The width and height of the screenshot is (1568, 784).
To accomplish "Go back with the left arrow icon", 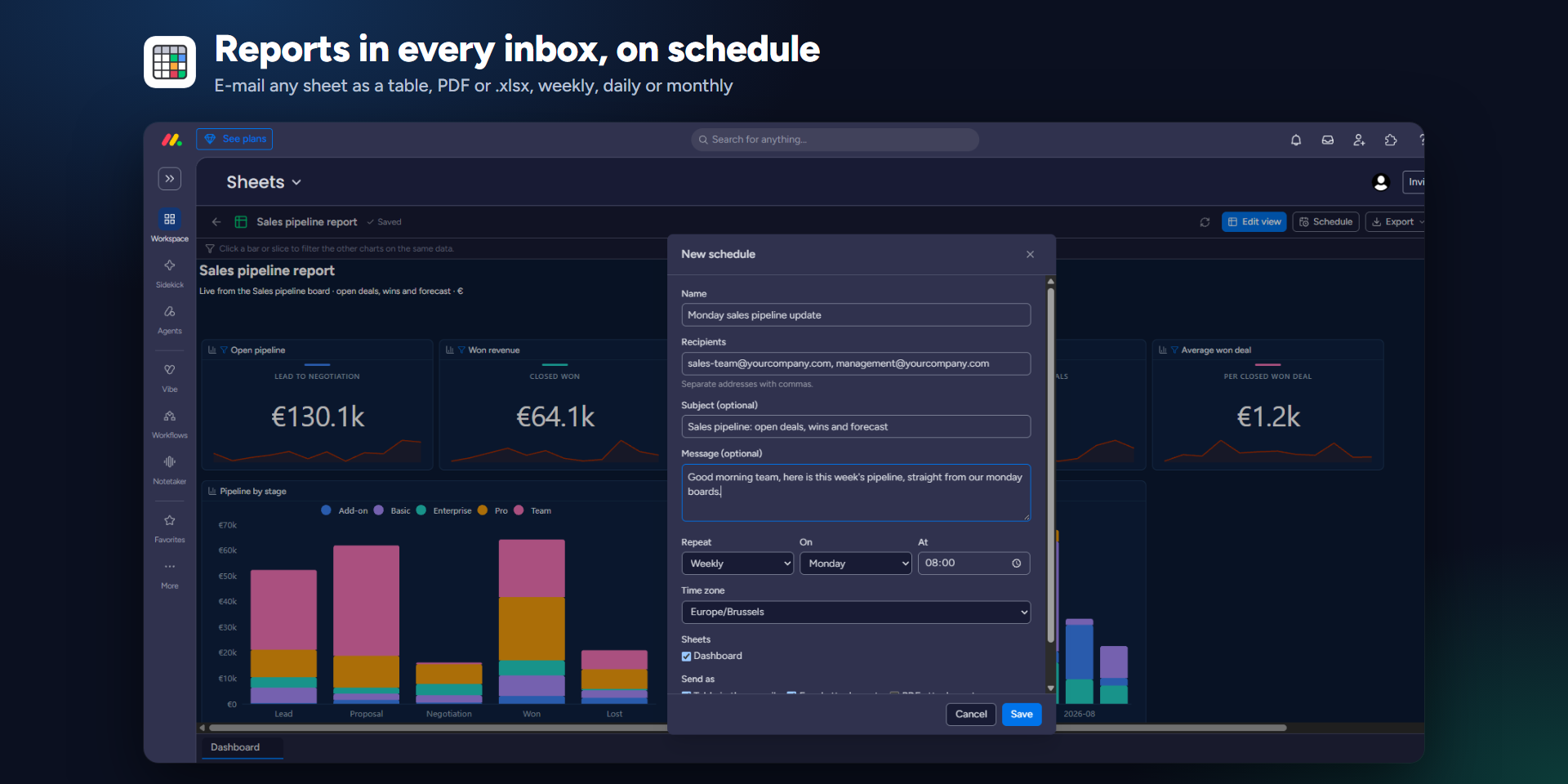I will pos(216,222).
